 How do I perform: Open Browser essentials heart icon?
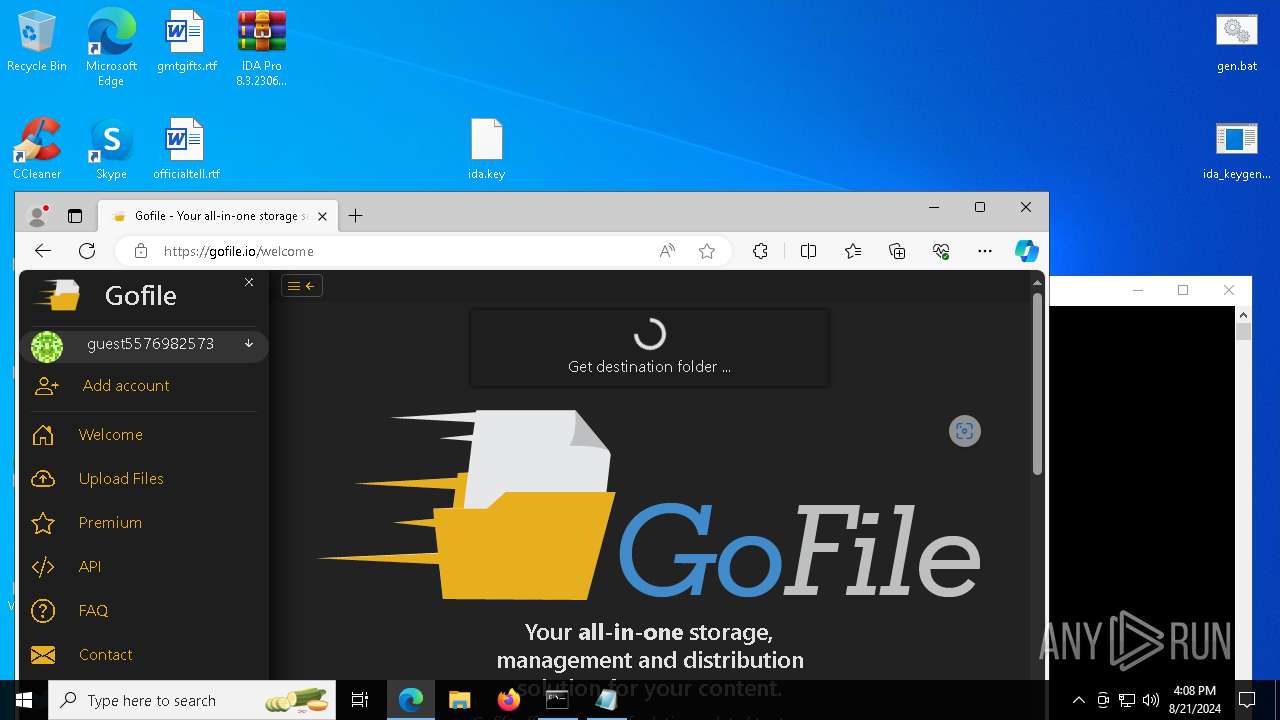[941, 251]
